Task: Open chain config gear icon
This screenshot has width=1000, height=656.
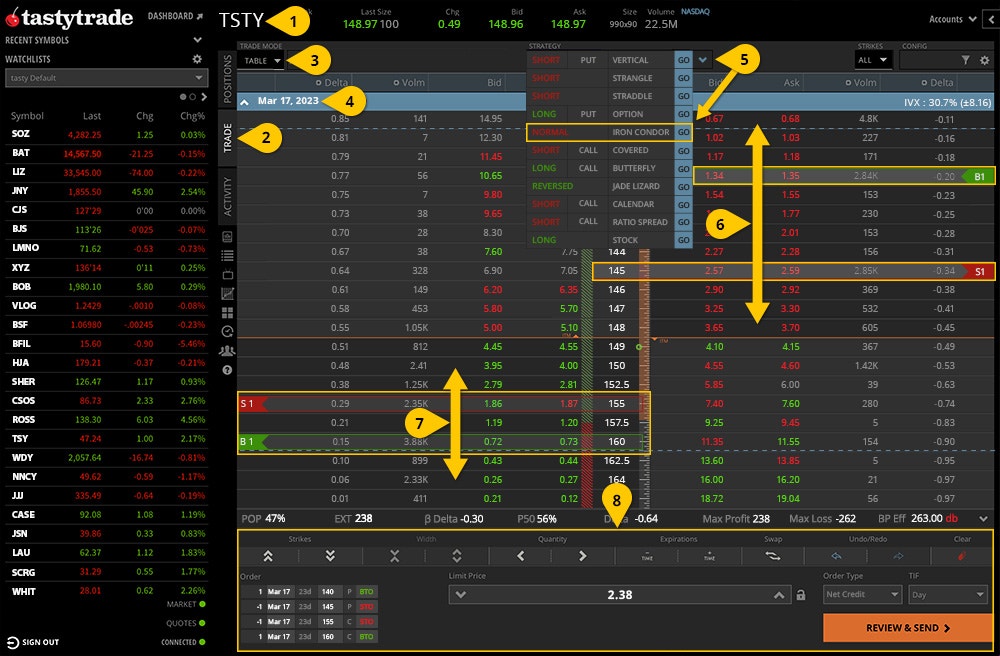Action: point(985,60)
